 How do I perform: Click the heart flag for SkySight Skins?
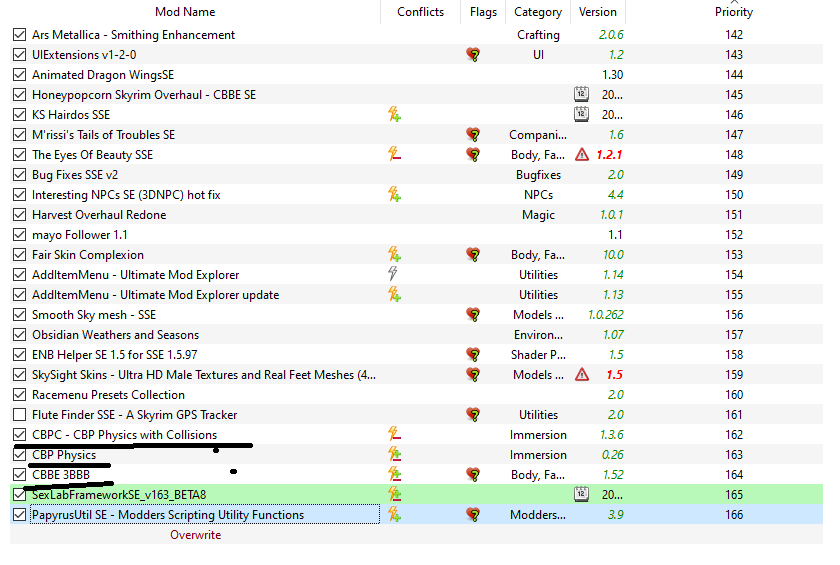point(473,374)
